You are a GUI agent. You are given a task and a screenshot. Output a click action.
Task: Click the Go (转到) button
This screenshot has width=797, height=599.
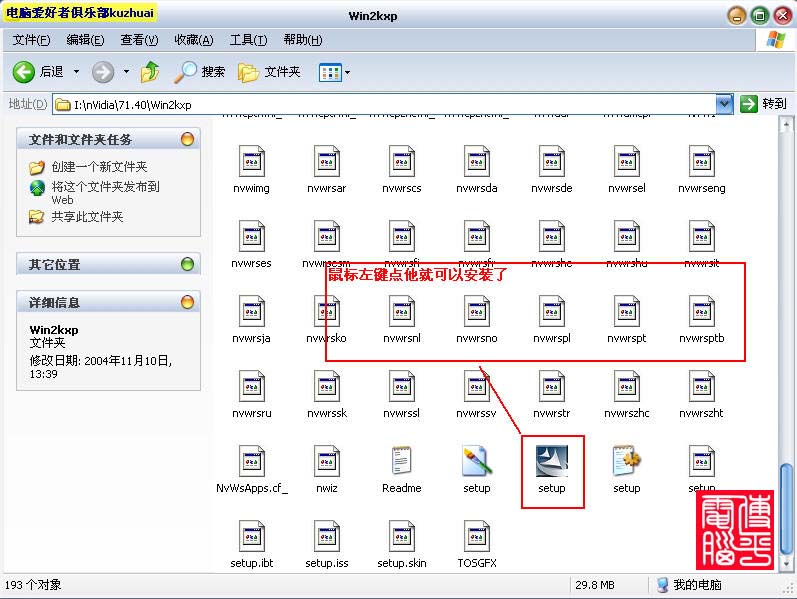pyautogui.click(x=763, y=104)
